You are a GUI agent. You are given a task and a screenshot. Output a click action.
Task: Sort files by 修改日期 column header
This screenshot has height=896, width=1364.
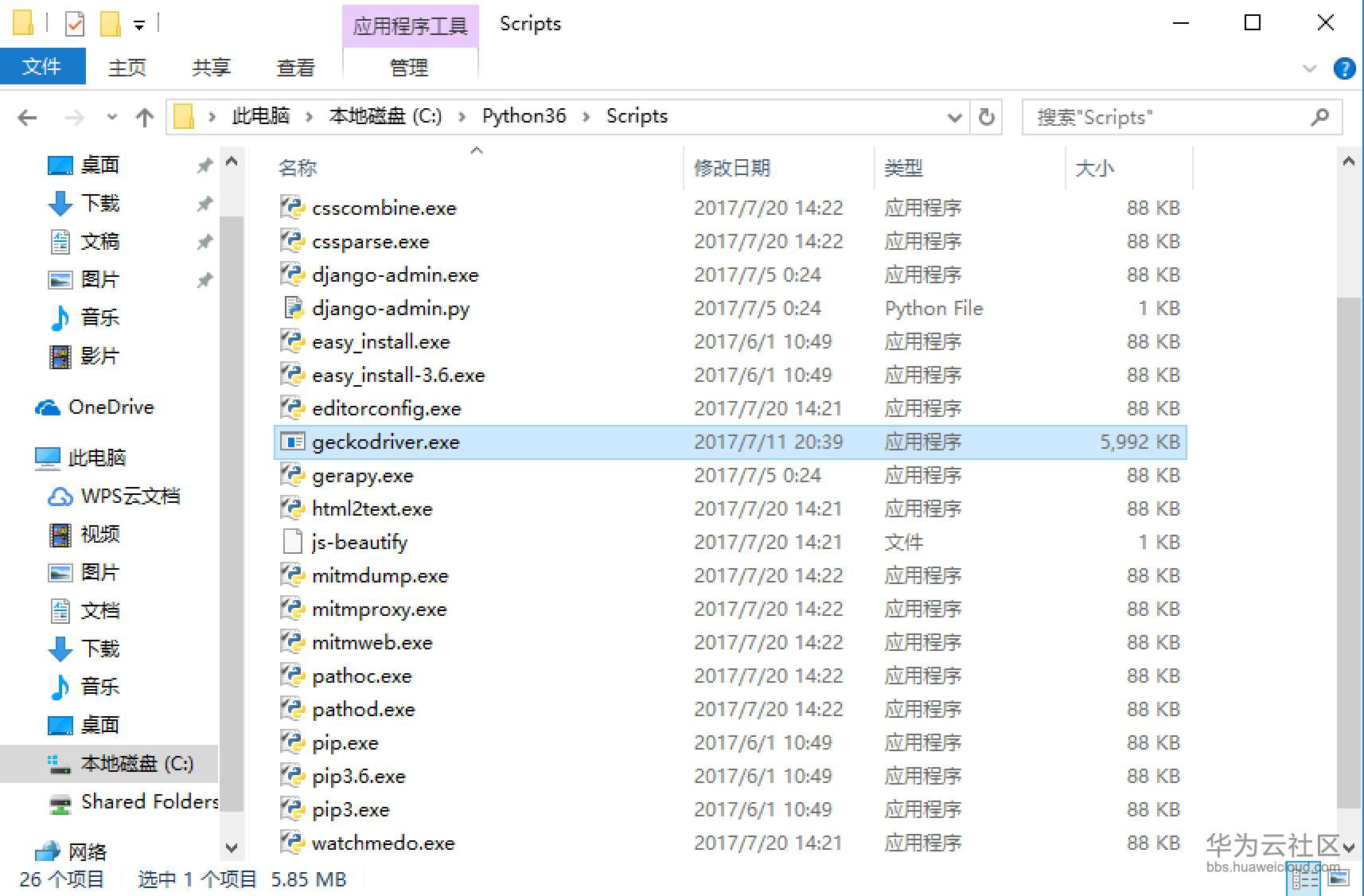pyautogui.click(x=732, y=168)
